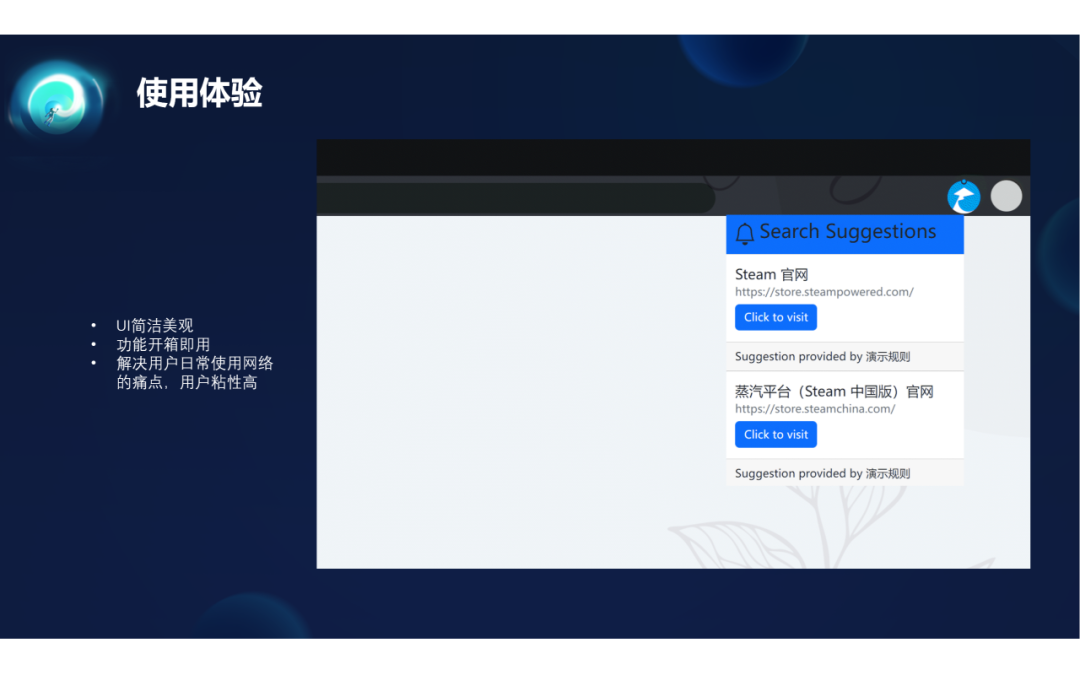Image resolution: width=1080 pixels, height=675 pixels.
Task: Select the Steam 官网 suggestion title
Action: (x=771, y=274)
